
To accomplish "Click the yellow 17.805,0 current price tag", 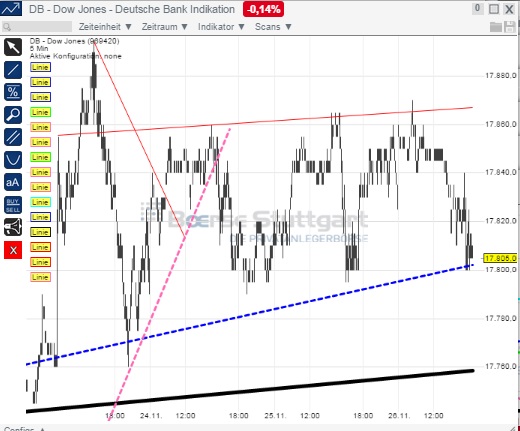I will pyautogui.click(x=500, y=258).
